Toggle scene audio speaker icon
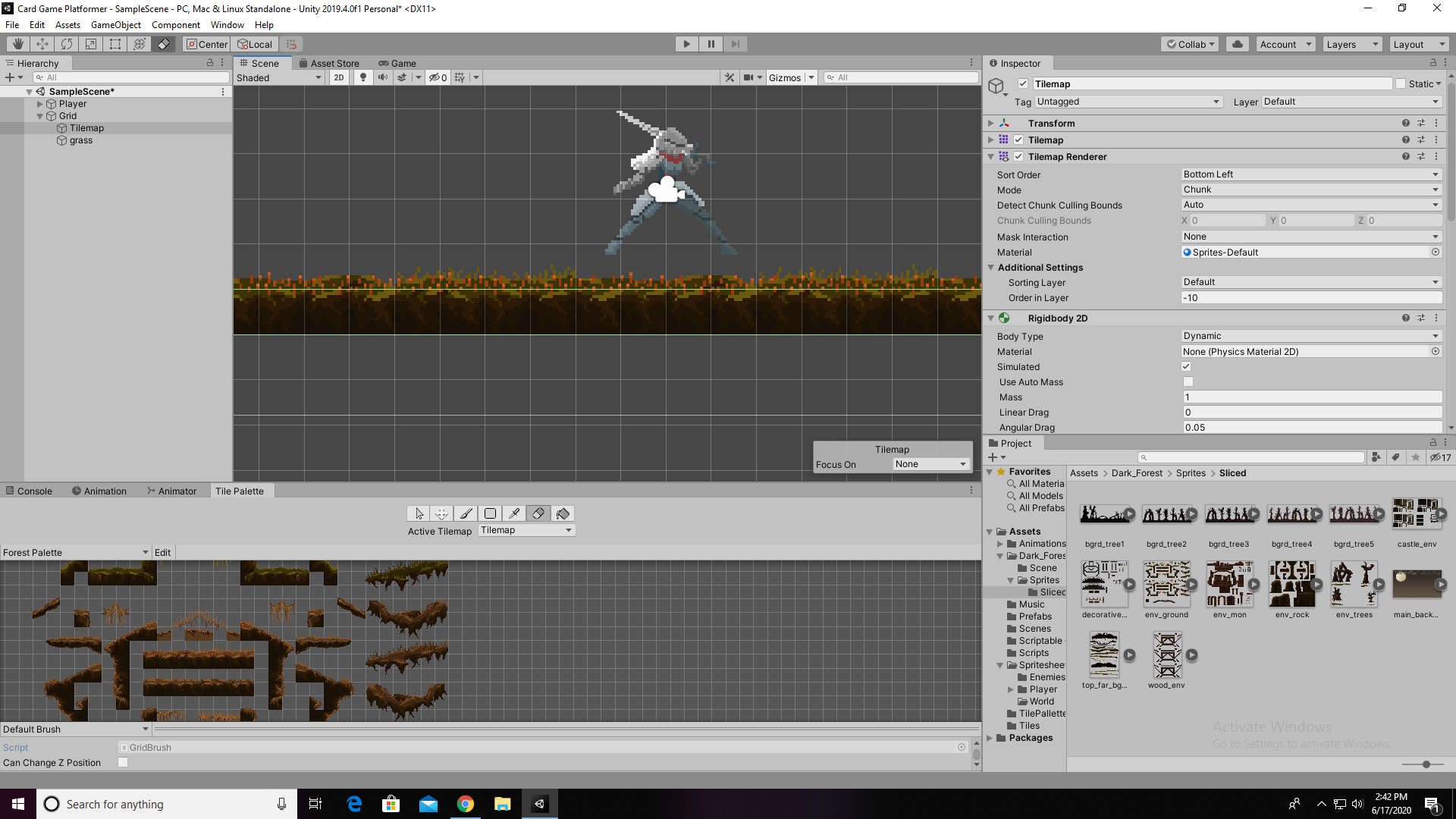1456x819 pixels. coord(383,77)
